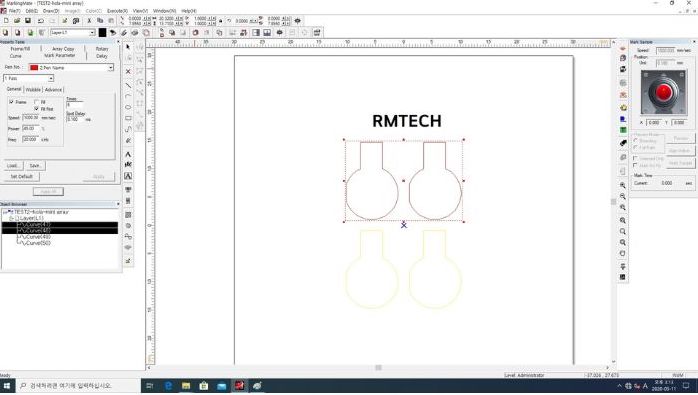
Task: Click the red joystick center button
Action: (x=663, y=92)
